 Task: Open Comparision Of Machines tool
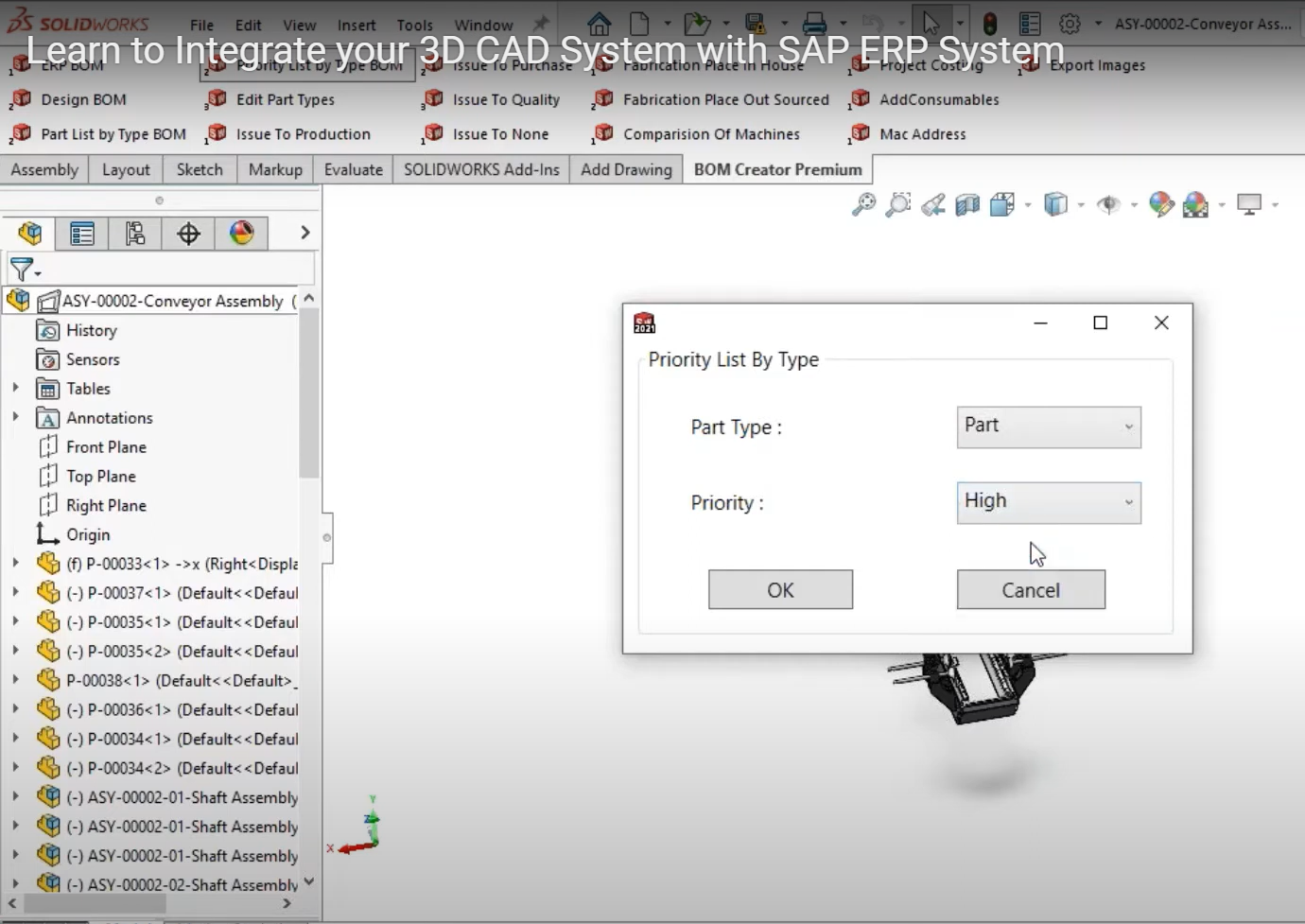(697, 134)
